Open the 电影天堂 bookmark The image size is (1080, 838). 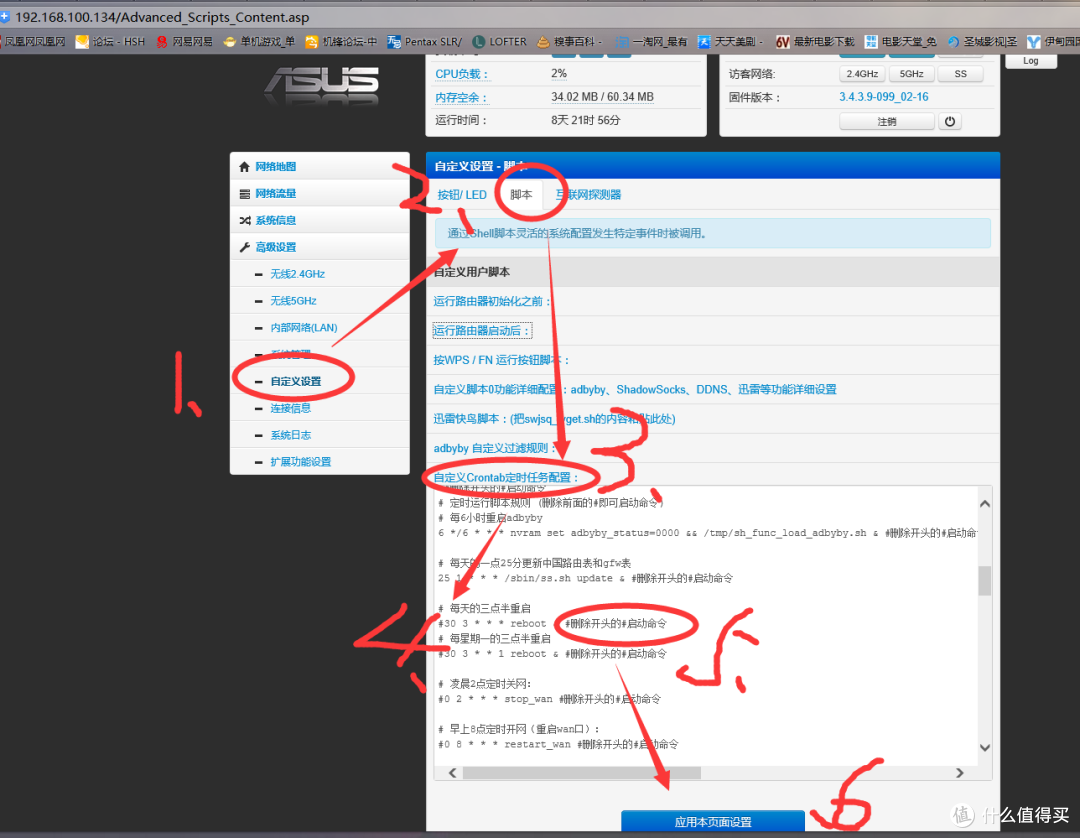coord(901,41)
